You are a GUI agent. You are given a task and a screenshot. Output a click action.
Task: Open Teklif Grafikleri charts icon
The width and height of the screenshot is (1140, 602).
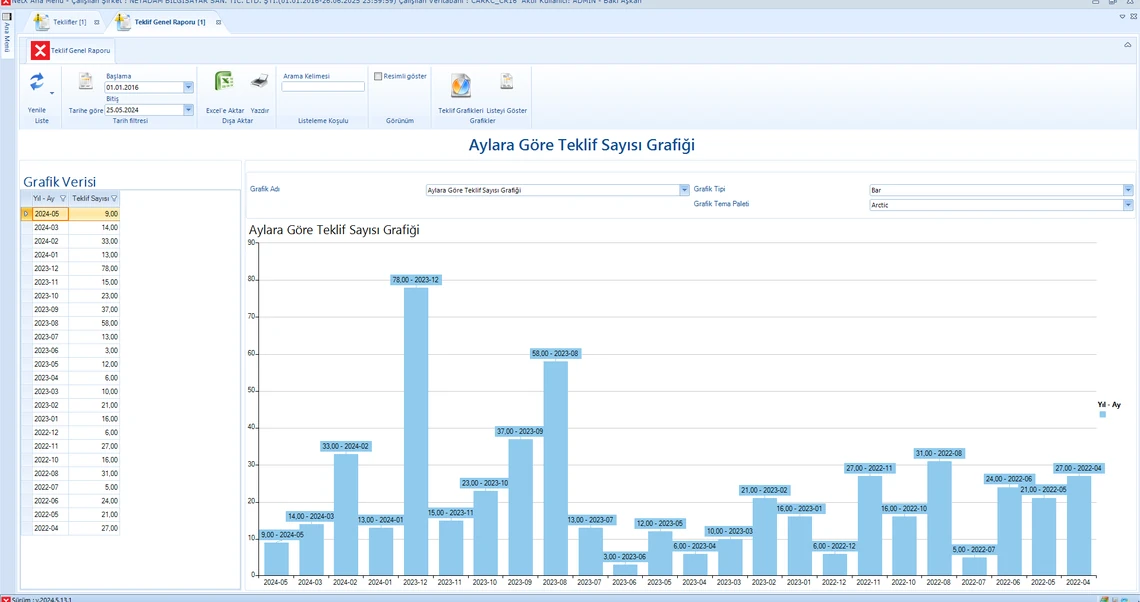[x=460, y=85]
